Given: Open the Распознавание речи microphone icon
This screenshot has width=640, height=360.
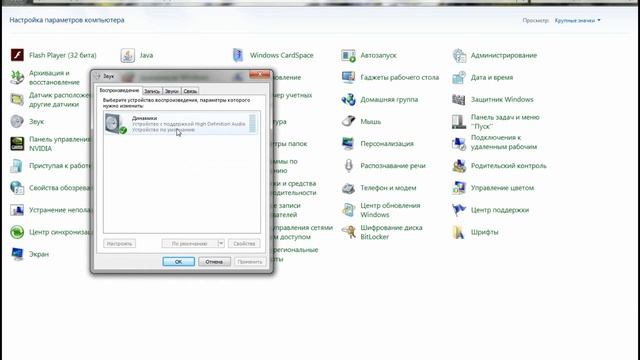Looking at the screenshot, I should point(348,166).
